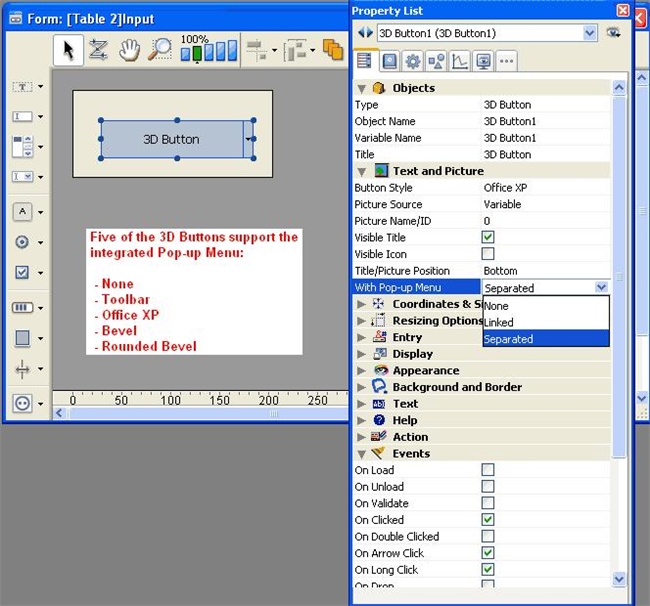Collapse the Events section
650x606 pixels.
(362, 453)
